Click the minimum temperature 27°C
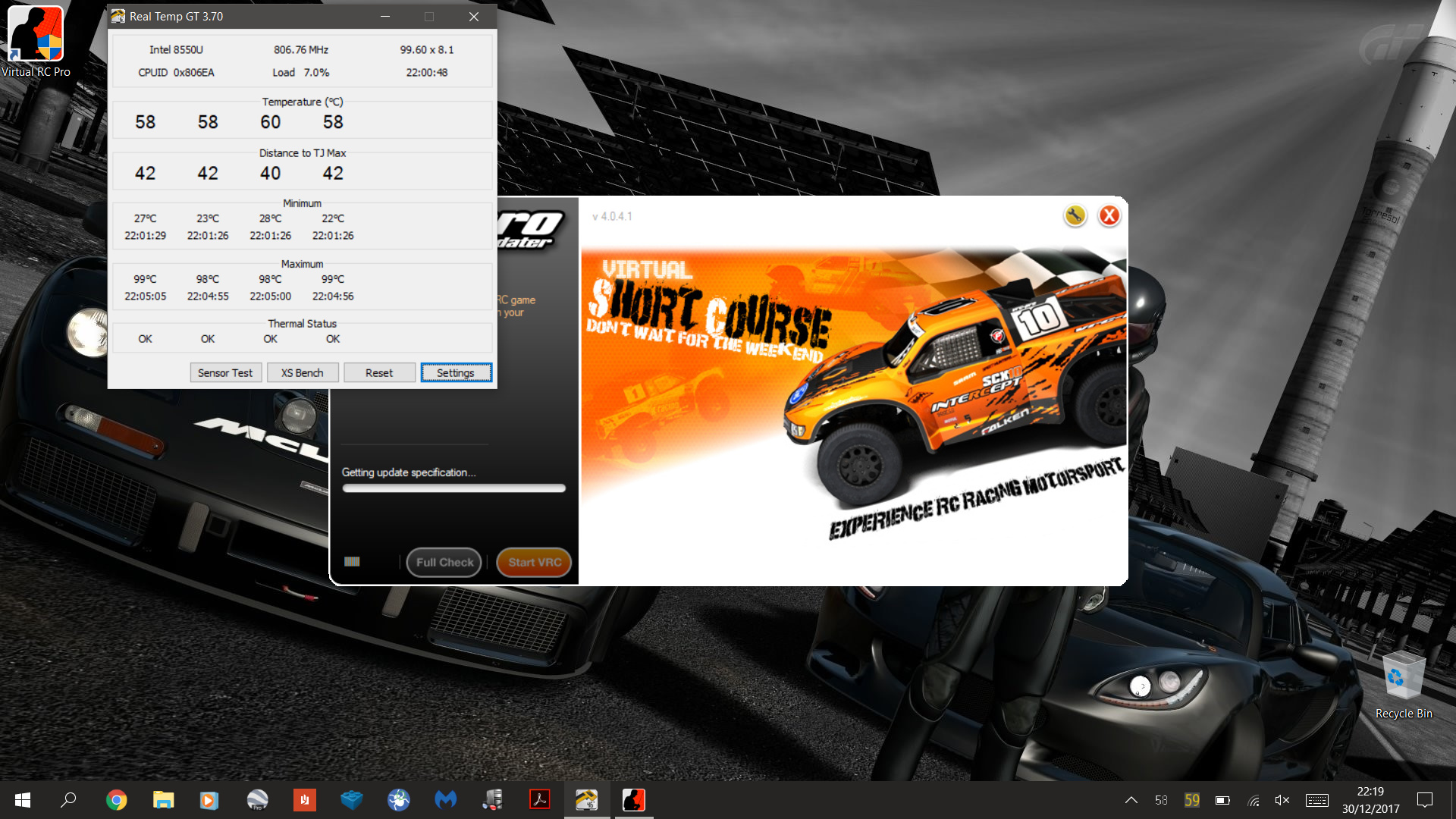This screenshot has width=1456, height=819. 145,218
